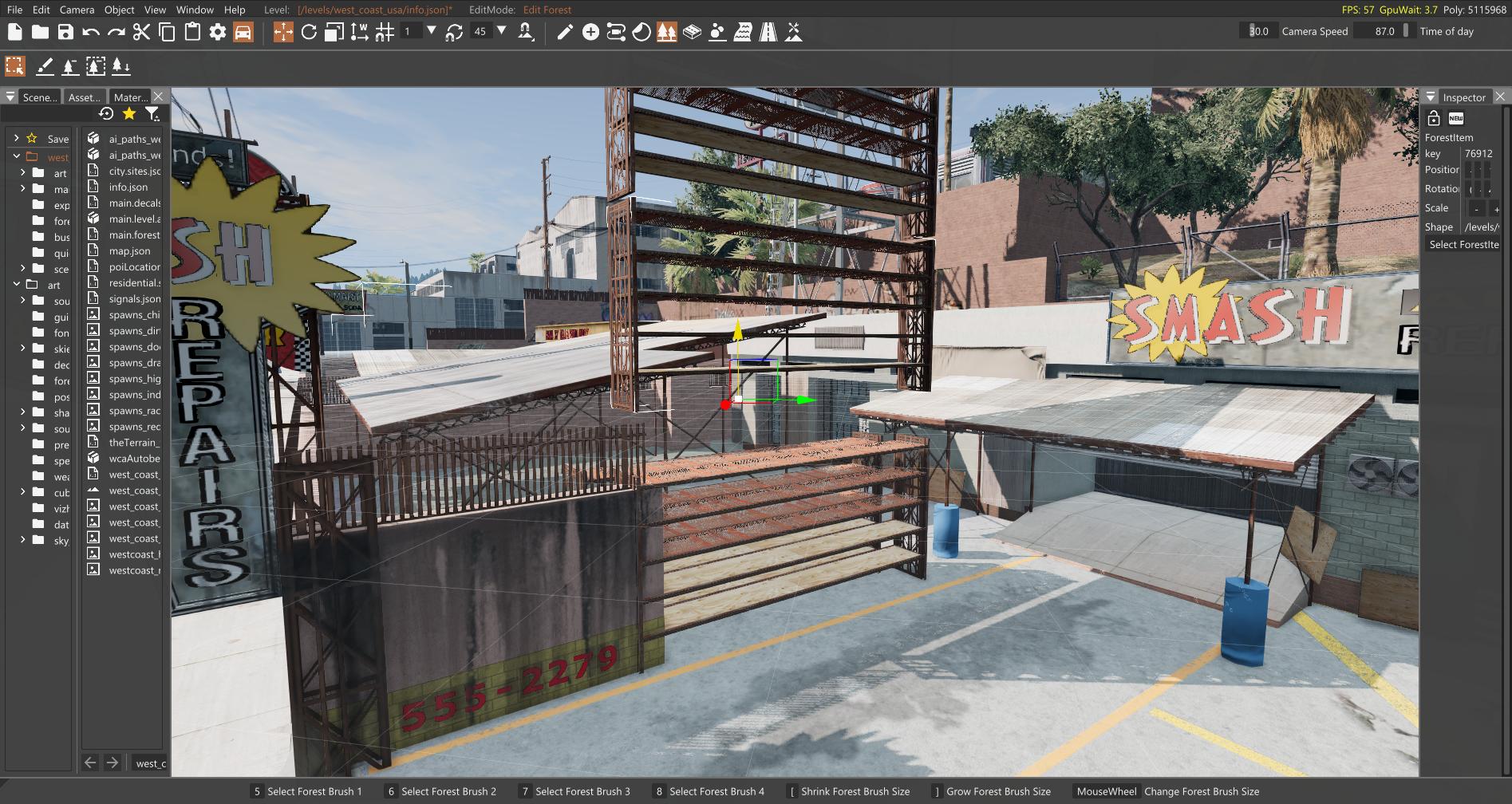Click the vehicle car icon in toolbar

[243, 32]
